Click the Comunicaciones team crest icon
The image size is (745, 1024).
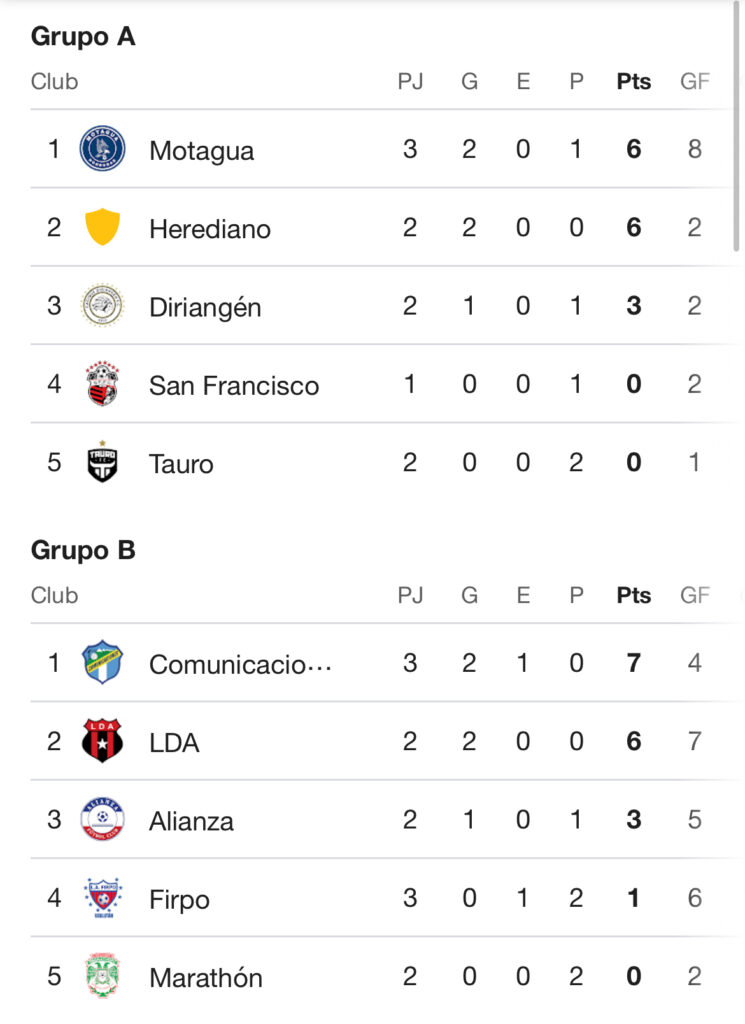(102, 663)
